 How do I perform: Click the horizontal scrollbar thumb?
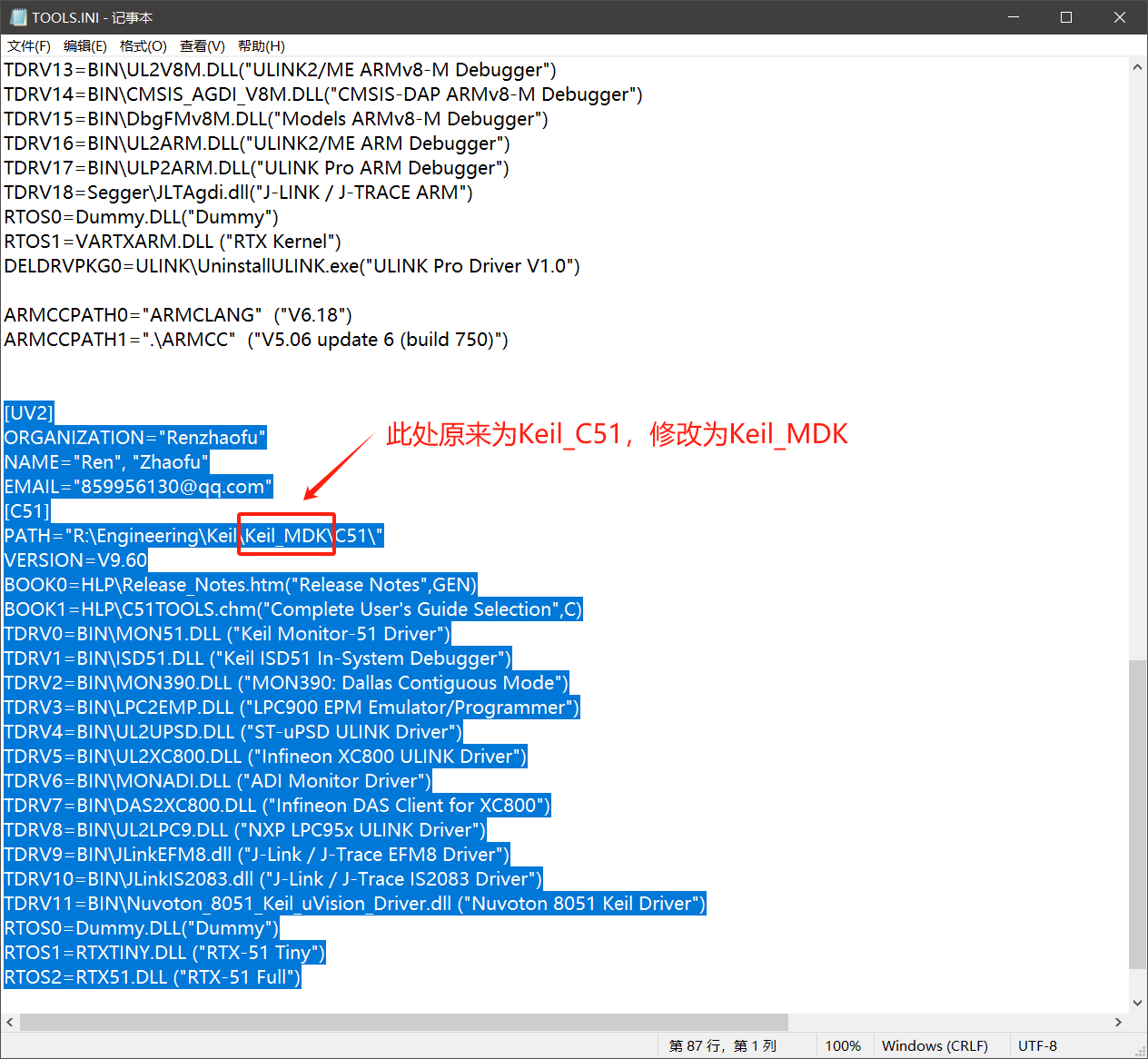[404, 1022]
